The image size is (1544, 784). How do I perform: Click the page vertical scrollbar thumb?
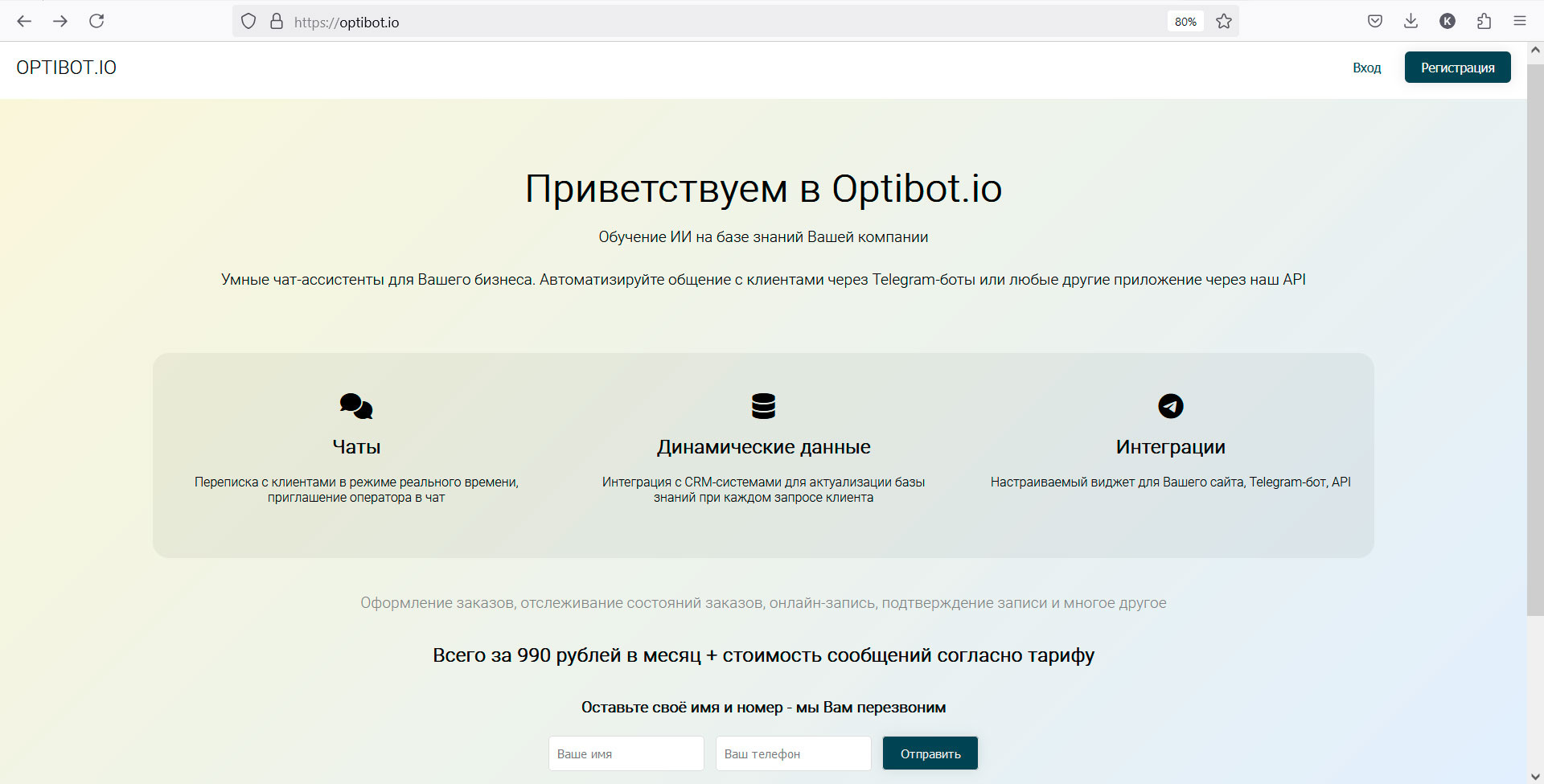point(1535,340)
